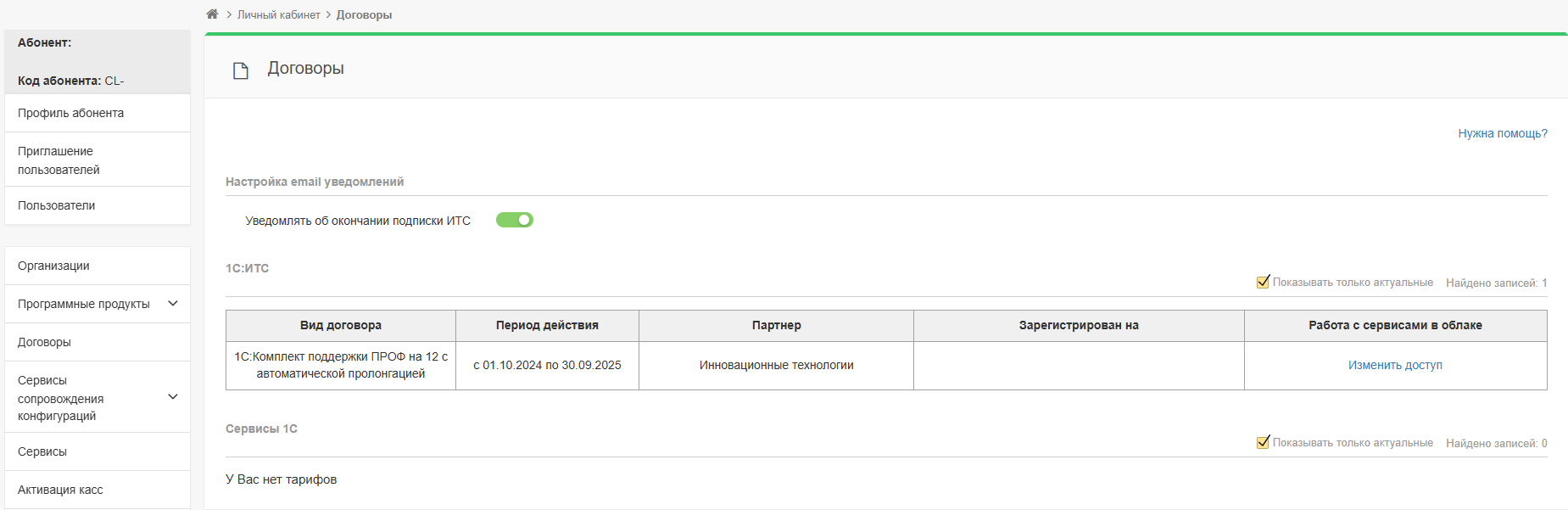Select the 1С:Комплект поддержки ПРОФ contract cell

click(x=341, y=365)
